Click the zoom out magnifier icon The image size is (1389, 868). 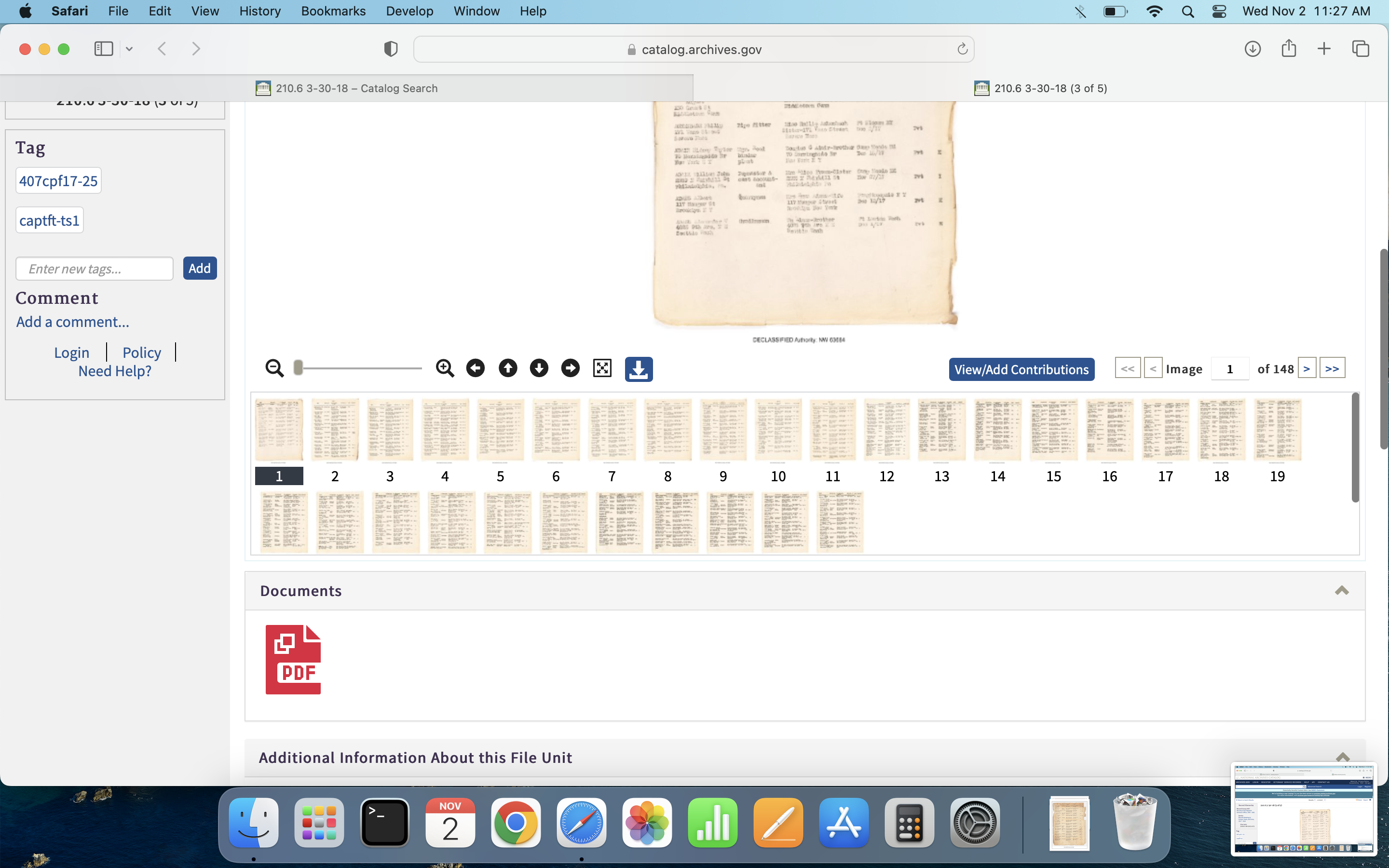click(x=274, y=368)
